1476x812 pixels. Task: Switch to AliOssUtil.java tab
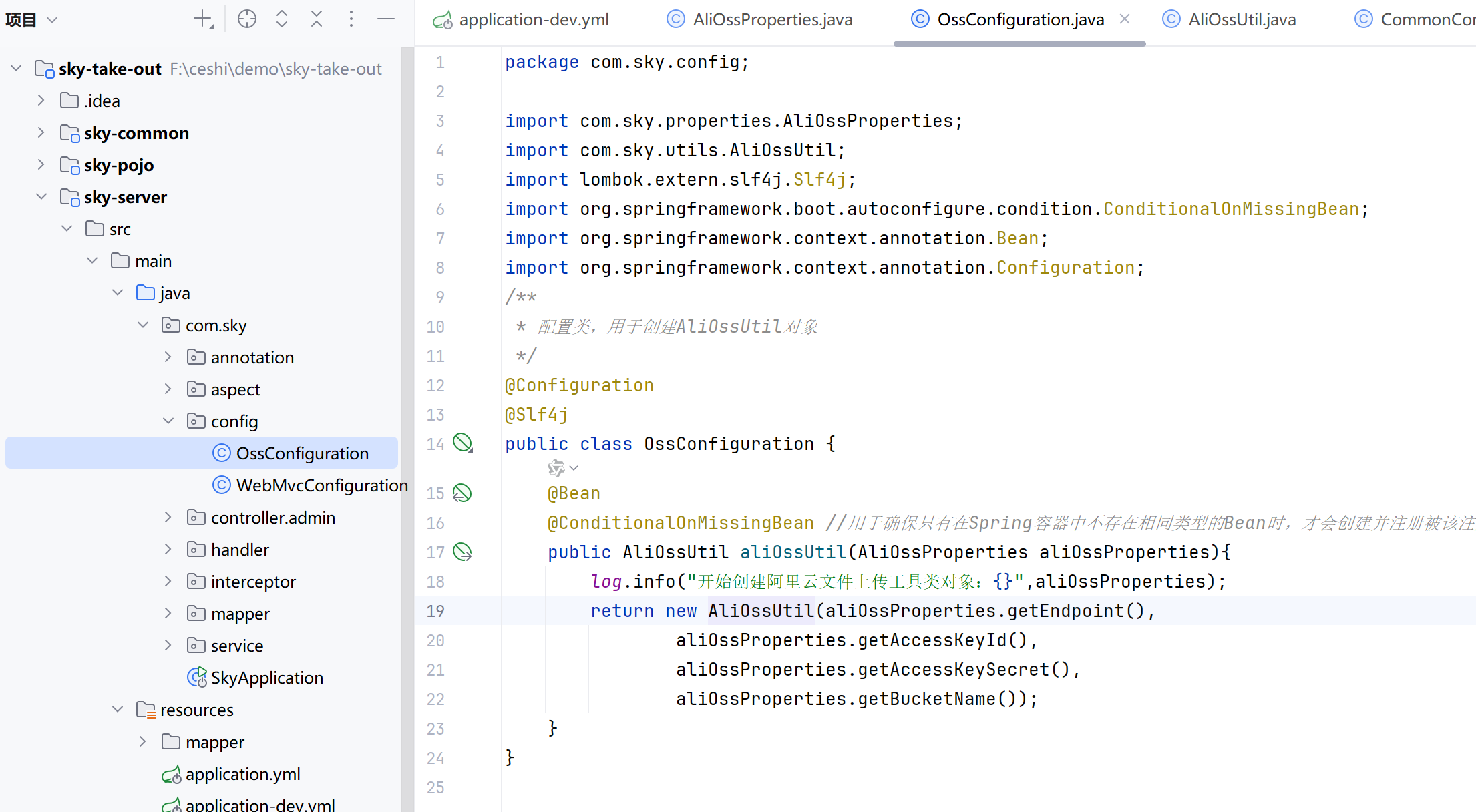[1230, 20]
